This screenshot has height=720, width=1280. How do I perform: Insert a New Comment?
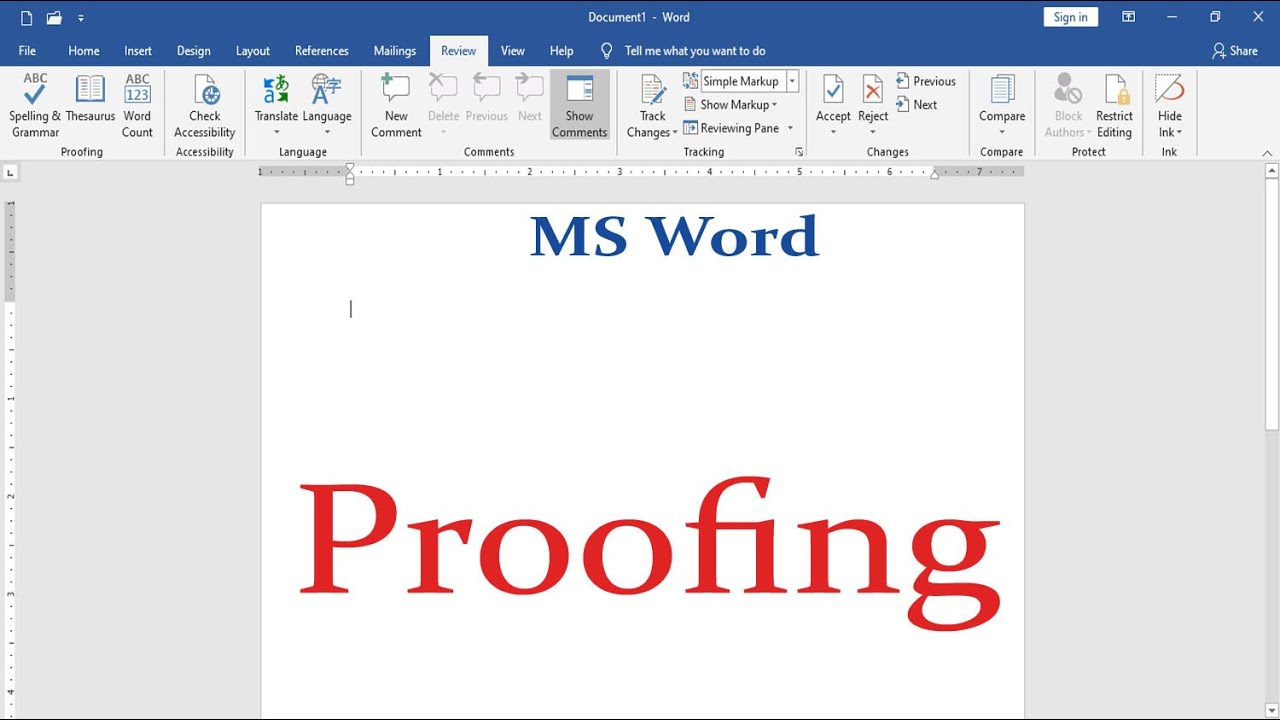(396, 105)
